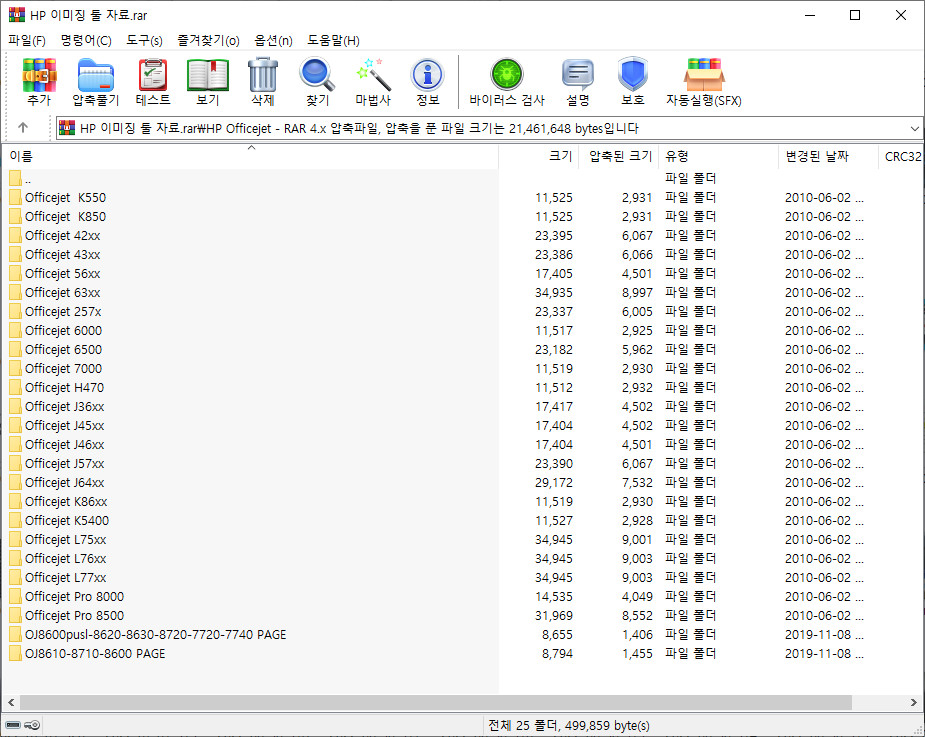Click the disk drive icon in status bar

(13, 725)
